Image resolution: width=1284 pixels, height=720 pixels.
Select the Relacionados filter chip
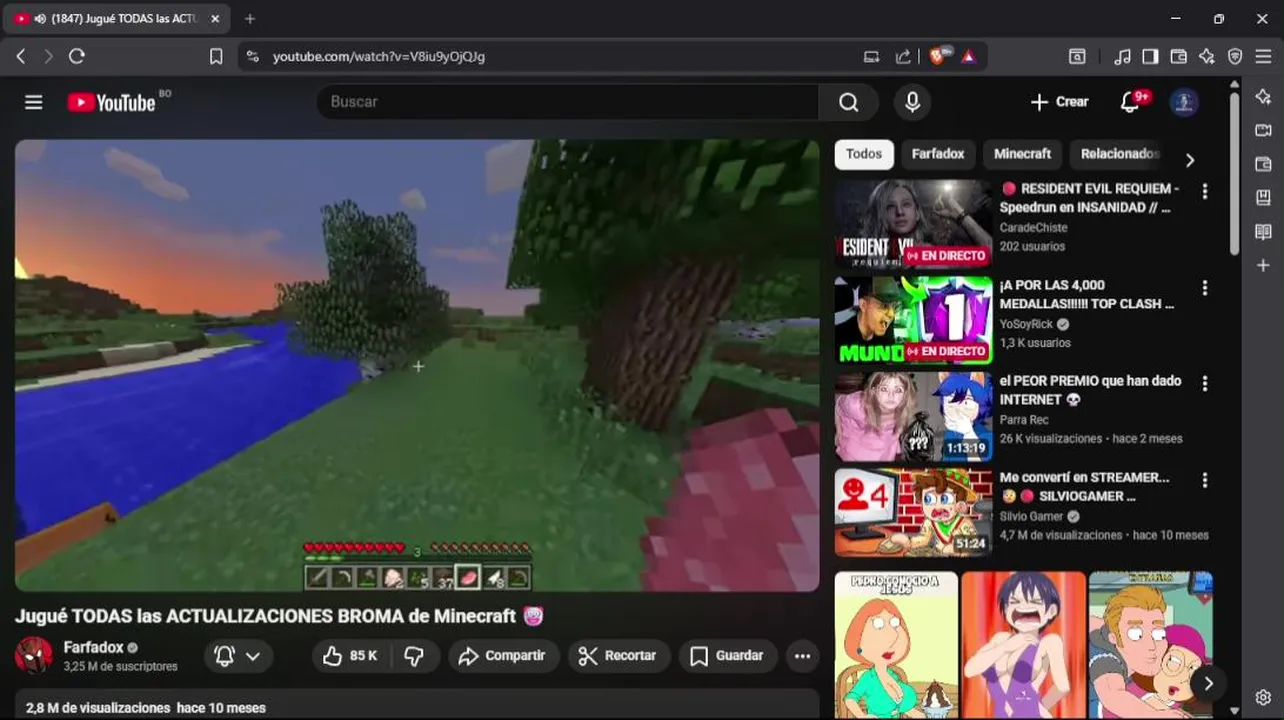1119,154
